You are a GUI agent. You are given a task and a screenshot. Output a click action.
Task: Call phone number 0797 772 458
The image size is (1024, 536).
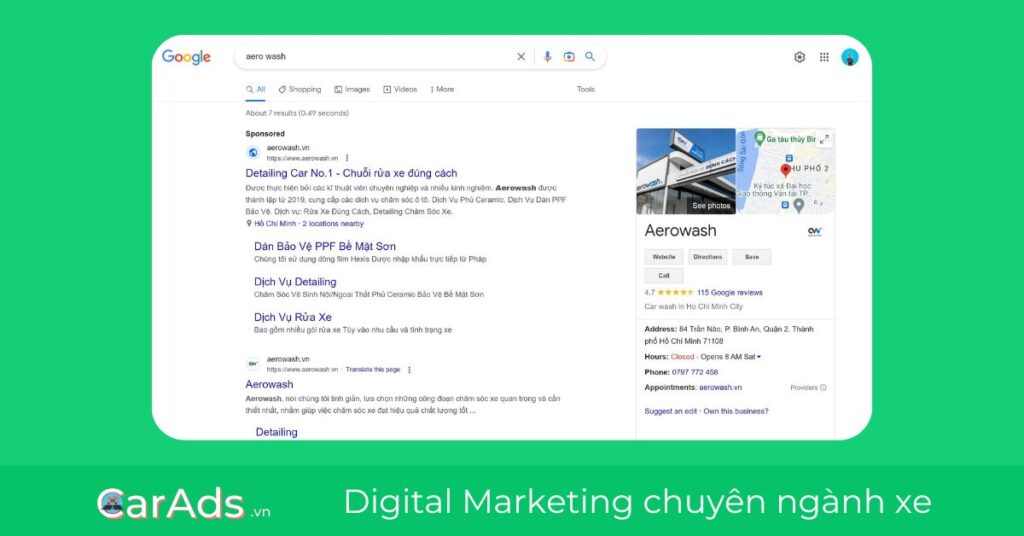pos(695,372)
